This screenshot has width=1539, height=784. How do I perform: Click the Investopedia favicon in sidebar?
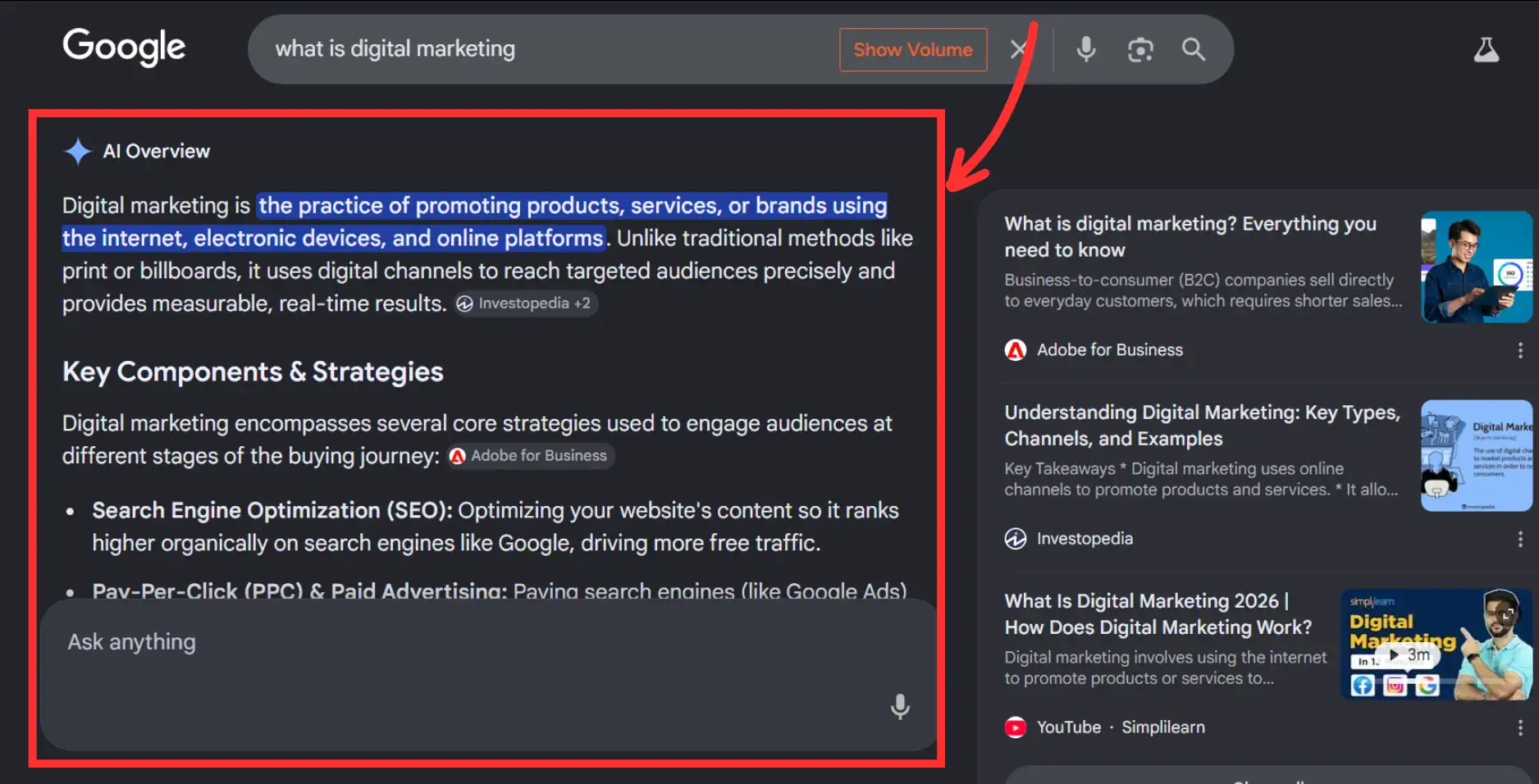click(1016, 539)
